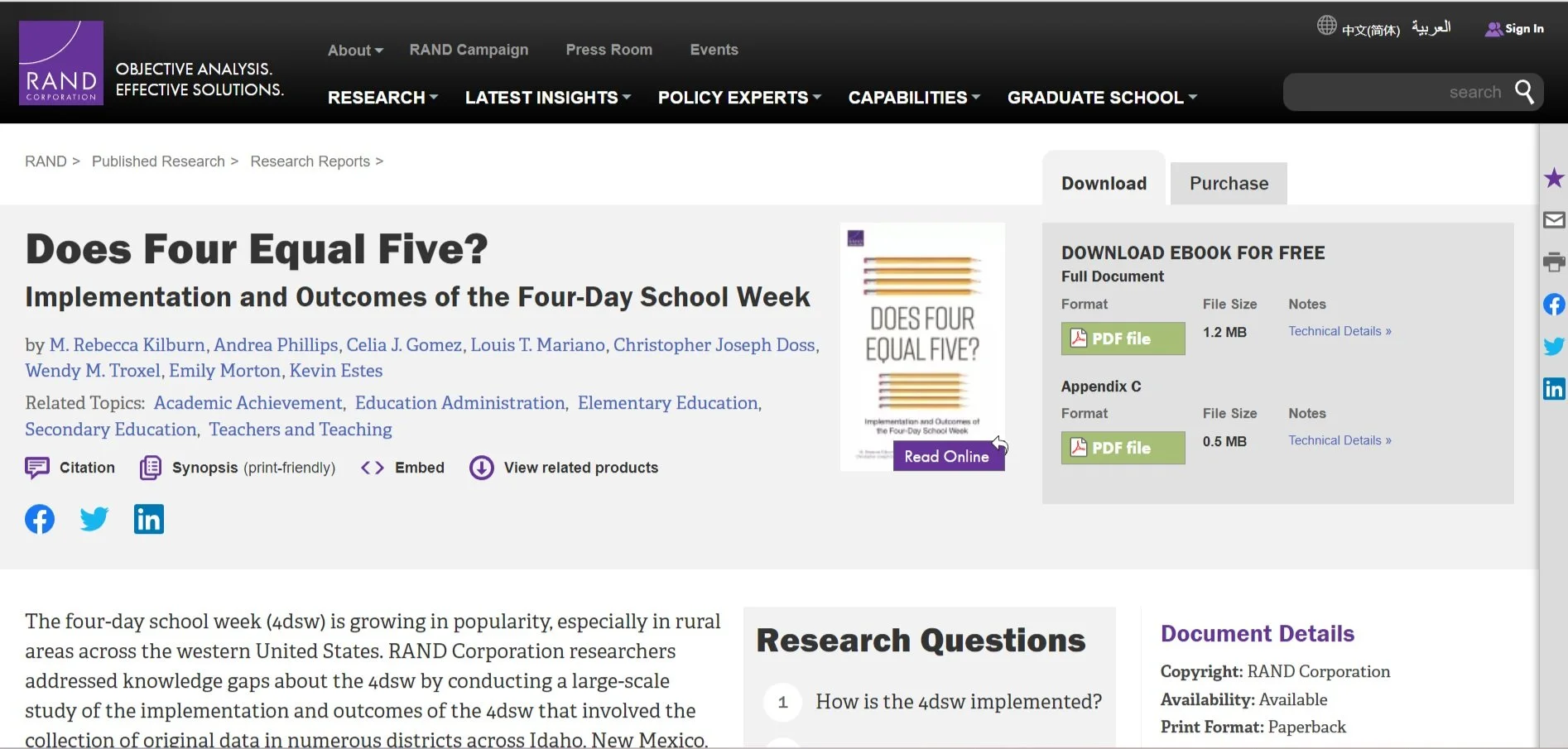Viewport: 1568px width, 749px height.
Task: Click the printer icon in sidebar
Action: click(x=1554, y=262)
